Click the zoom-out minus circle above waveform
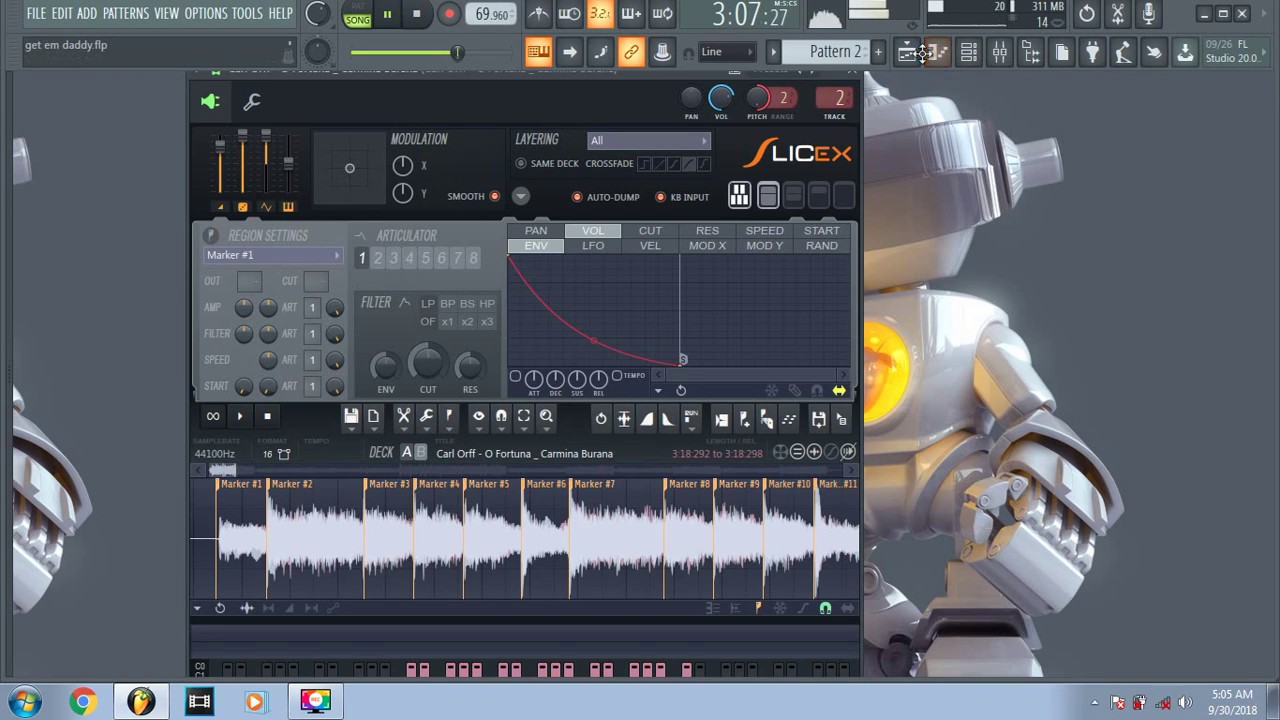The height and width of the screenshot is (720, 1280). pyautogui.click(x=797, y=452)
